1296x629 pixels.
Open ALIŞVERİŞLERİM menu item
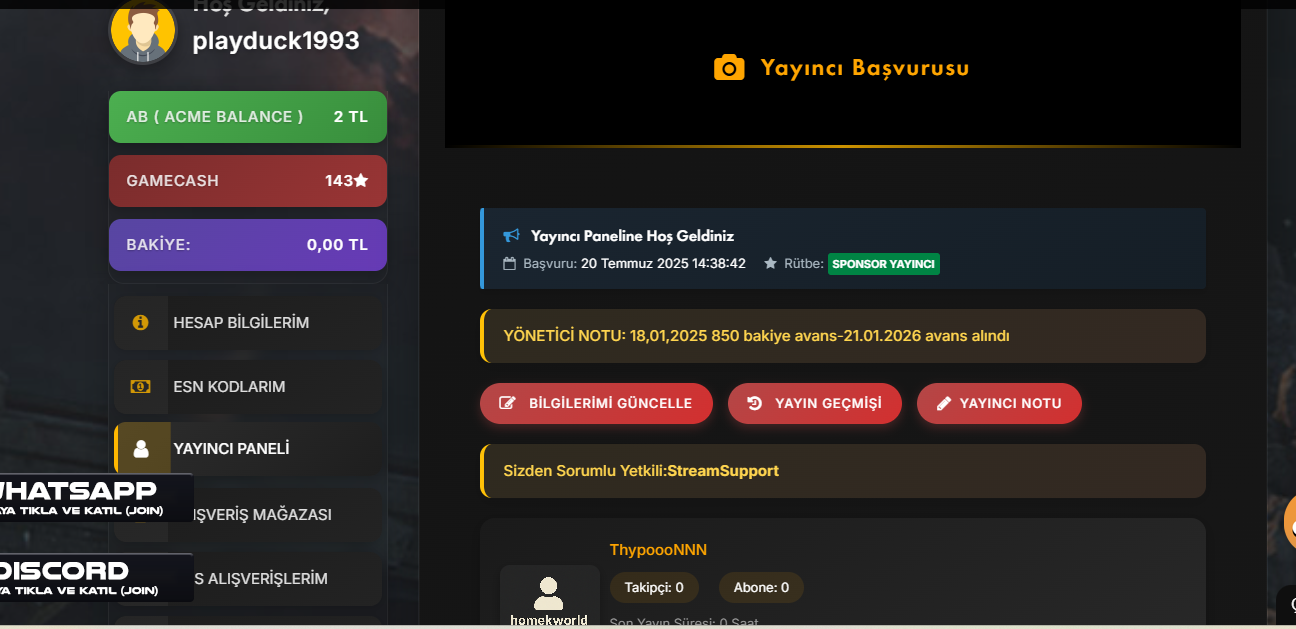coord(260,578)
